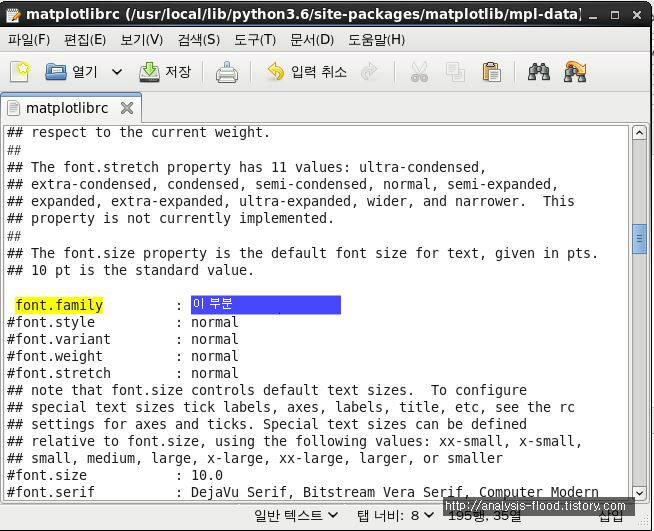Minimize the matplotlibrc editor window
Screen dimensions: 654x531
[x=593, y=15]
